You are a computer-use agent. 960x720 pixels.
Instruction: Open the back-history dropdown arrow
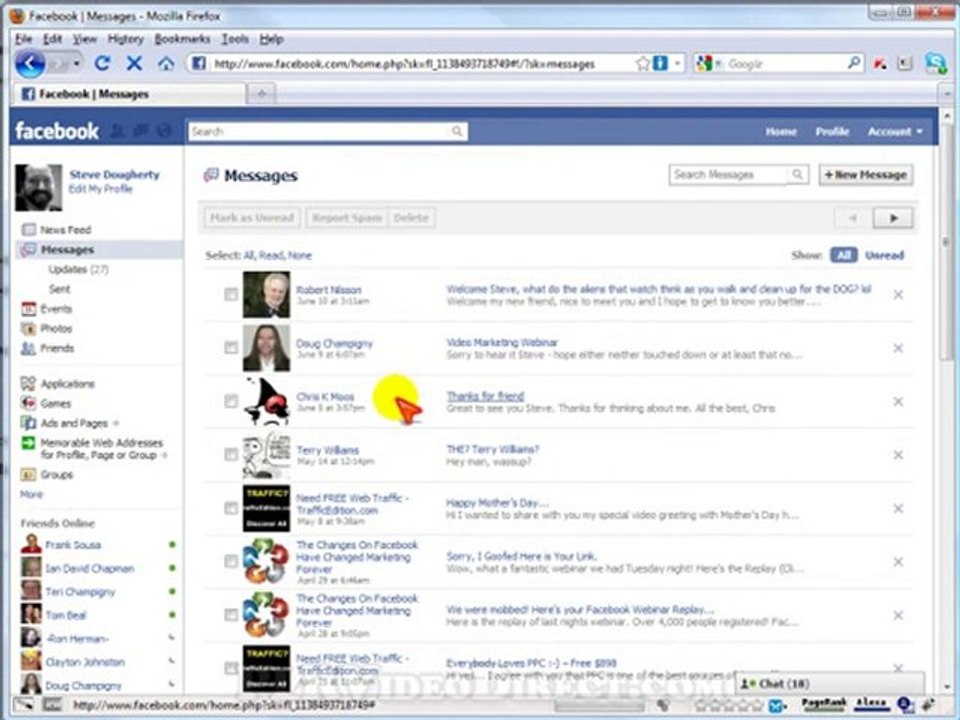[77, 63]
